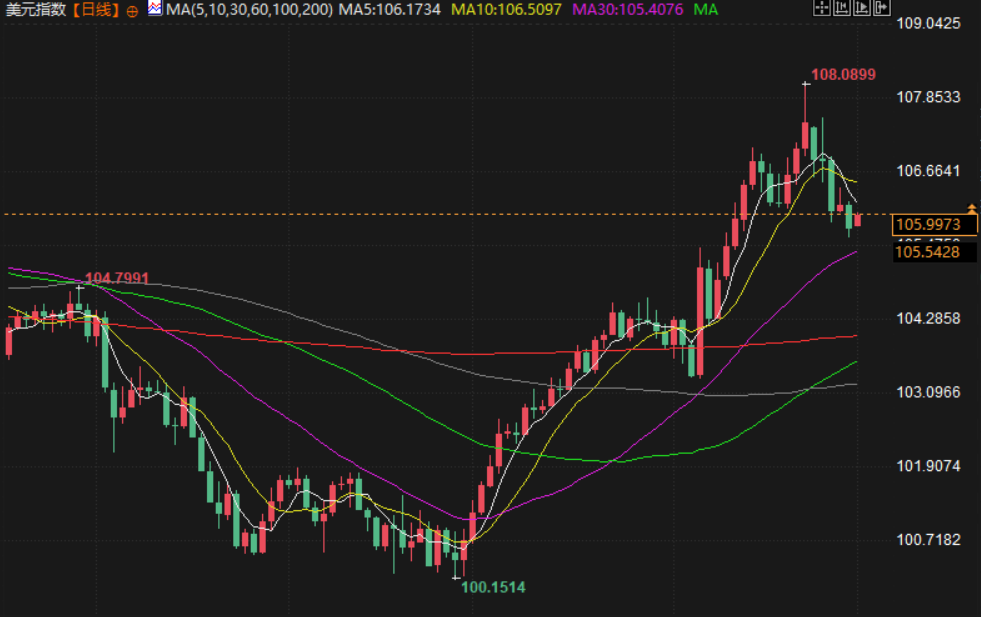Select the yellow MA10:106.5097 indicator label
Viewport: 981px width, 617px height.
pos(507,10)
